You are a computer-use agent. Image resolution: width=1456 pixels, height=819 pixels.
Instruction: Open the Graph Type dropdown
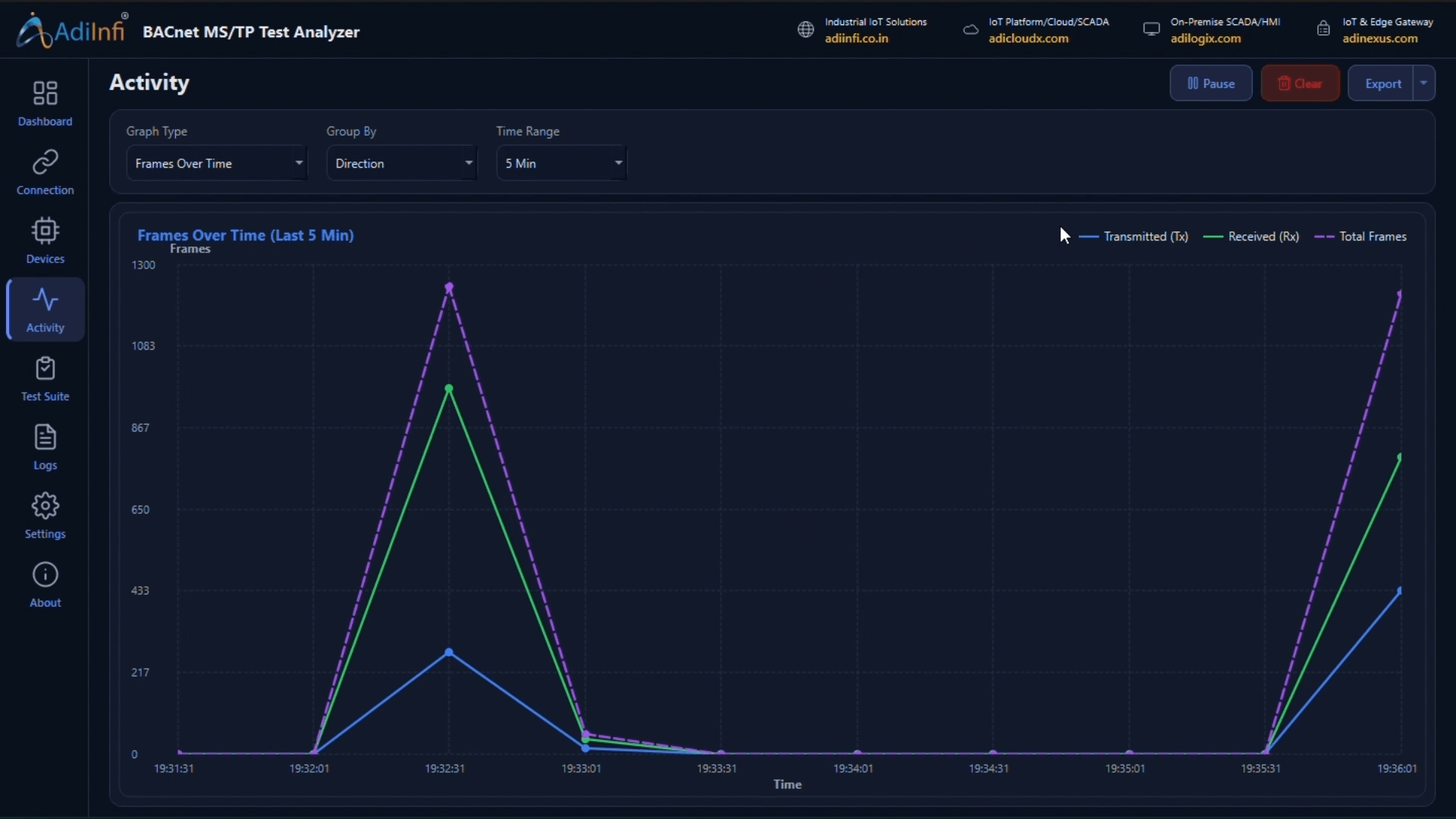click(x=217, y=163)
